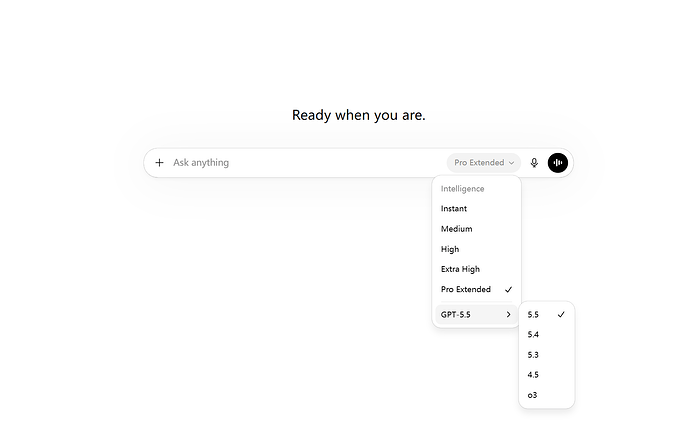Click the plus attach icon
This screenshot has height=438, width=690.
(x=159, y=163)
